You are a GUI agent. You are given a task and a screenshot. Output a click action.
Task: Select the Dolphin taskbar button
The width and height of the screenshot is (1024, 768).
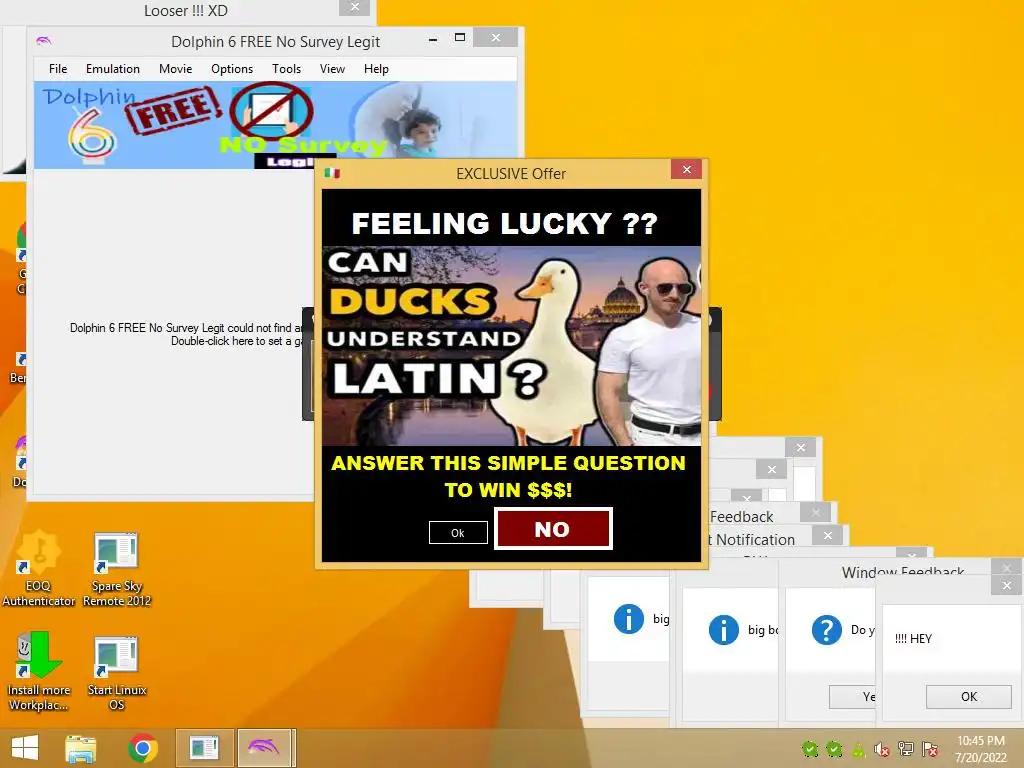coord(266,748)
